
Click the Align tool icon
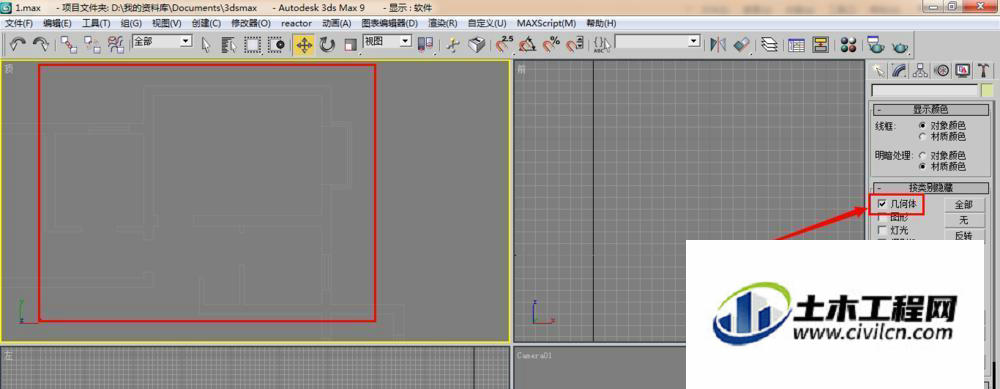click(x=742, y=45)
